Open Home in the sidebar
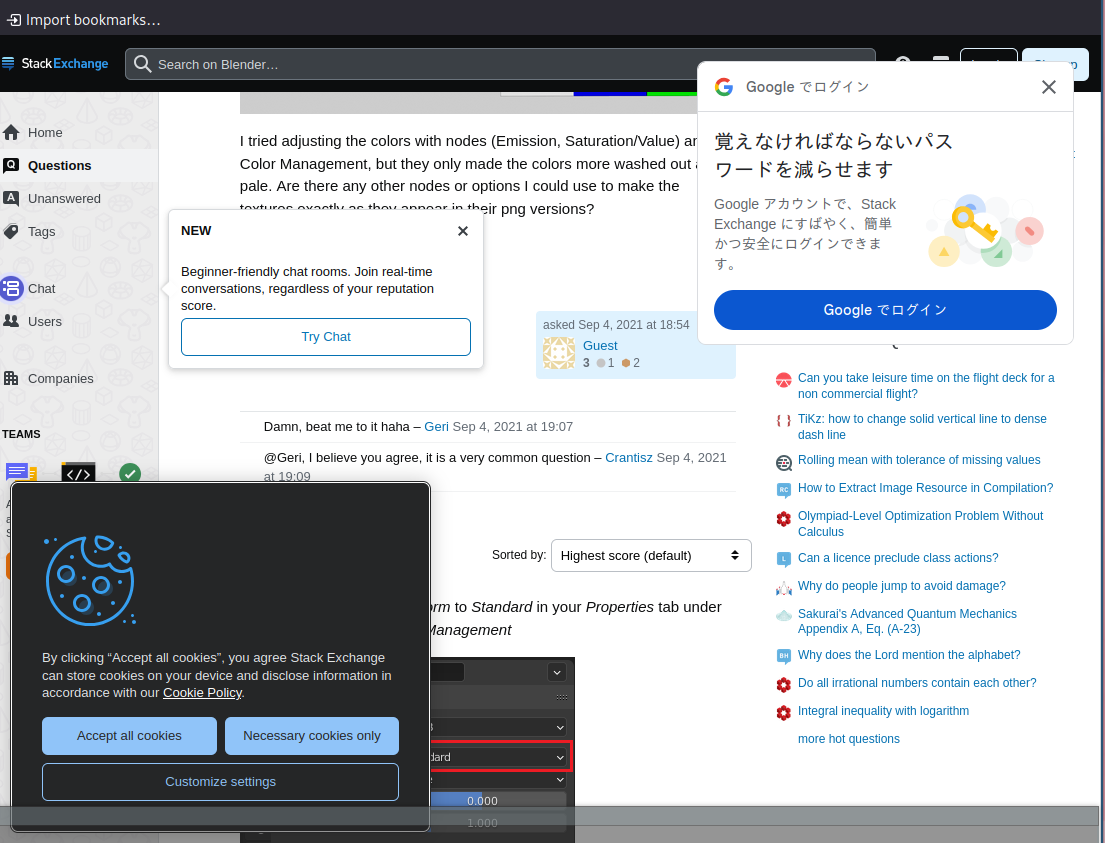This screenshot has height=843, width=1105. (45, 133)
